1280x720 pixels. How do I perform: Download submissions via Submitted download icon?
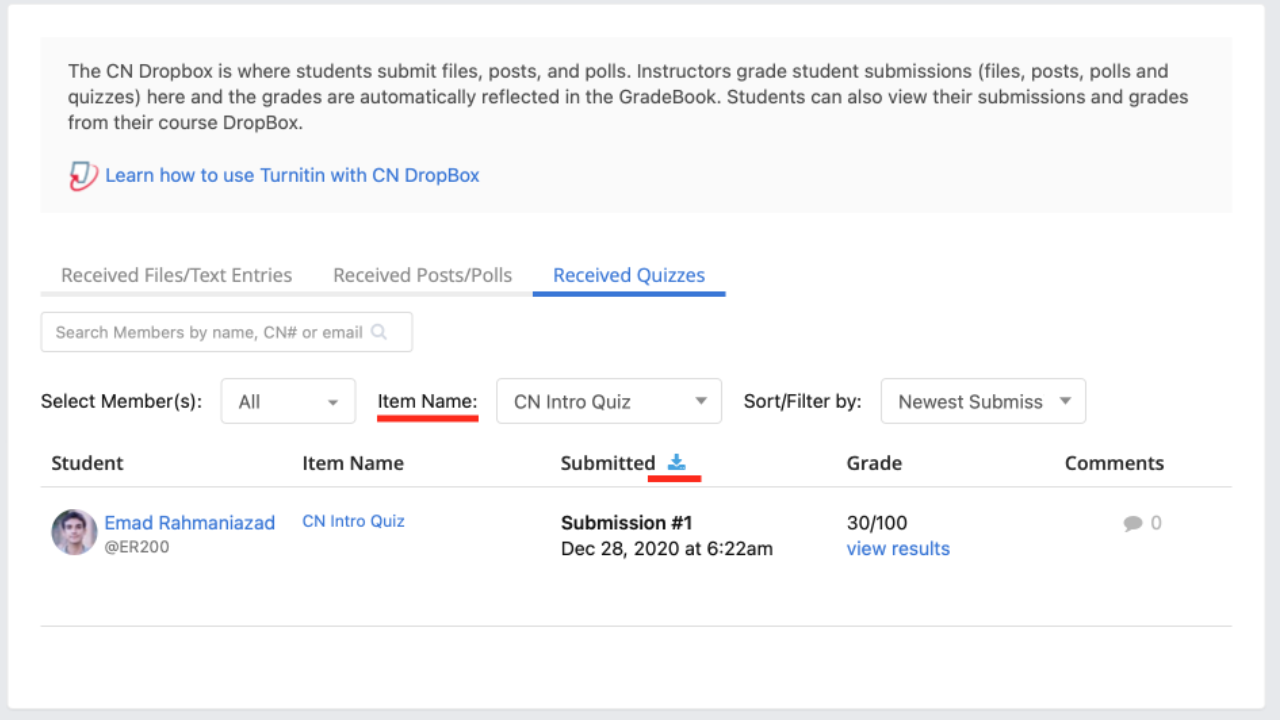pos(677,462)
